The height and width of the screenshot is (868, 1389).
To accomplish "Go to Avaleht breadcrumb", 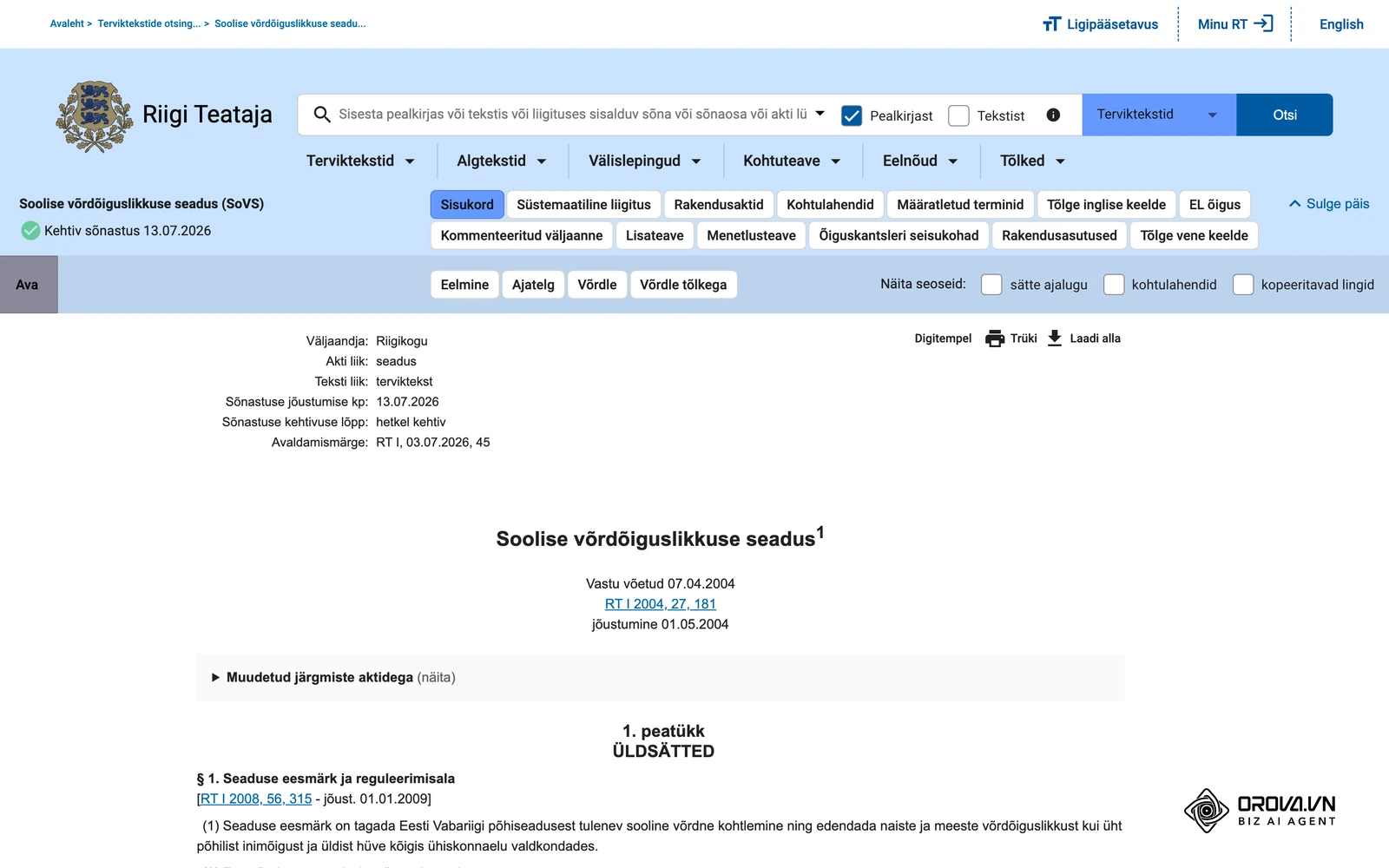I will 67,23.
